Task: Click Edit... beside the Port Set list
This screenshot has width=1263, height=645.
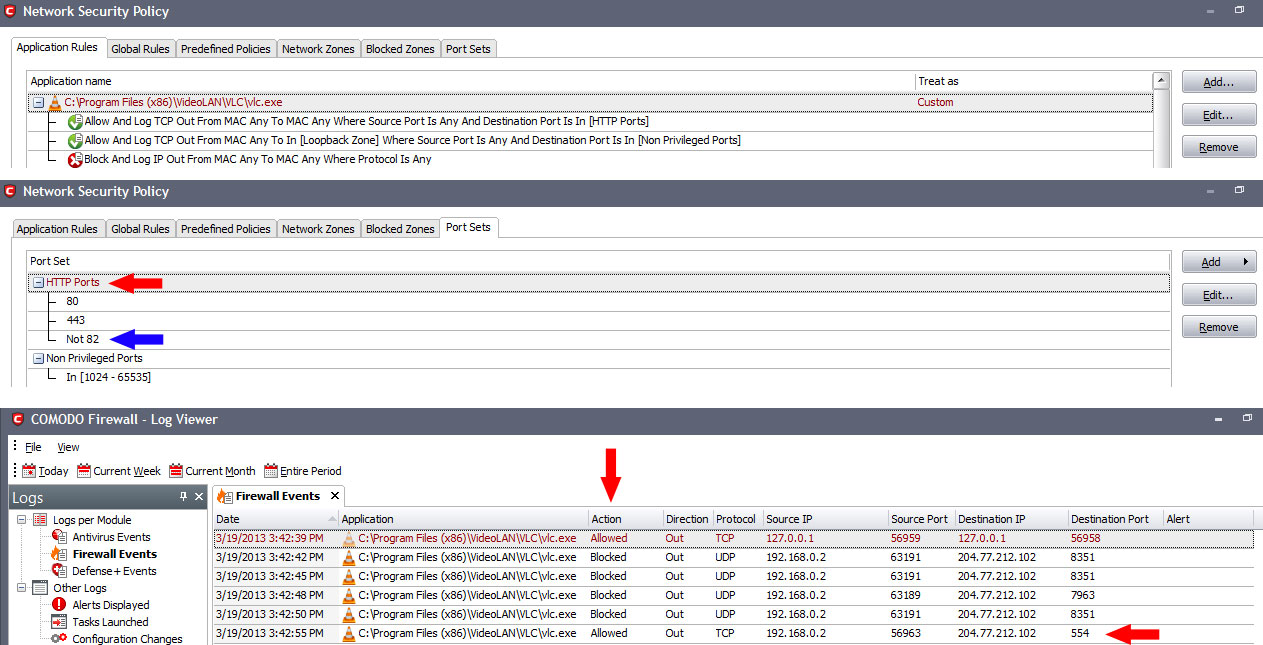Action: pos(1217,295)
